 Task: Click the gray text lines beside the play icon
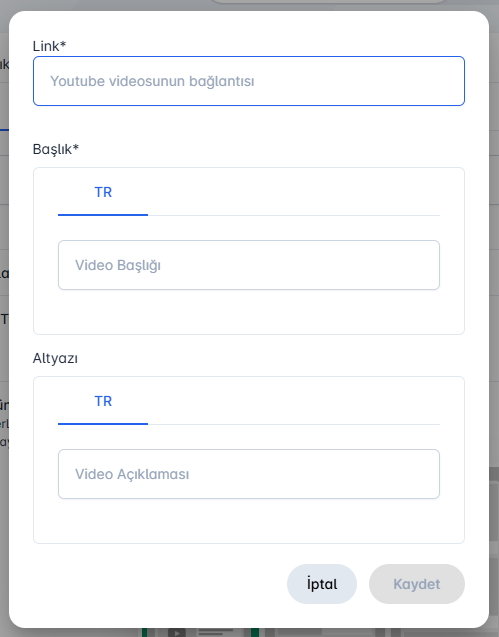pyautogui.click(x=215, y=632)
